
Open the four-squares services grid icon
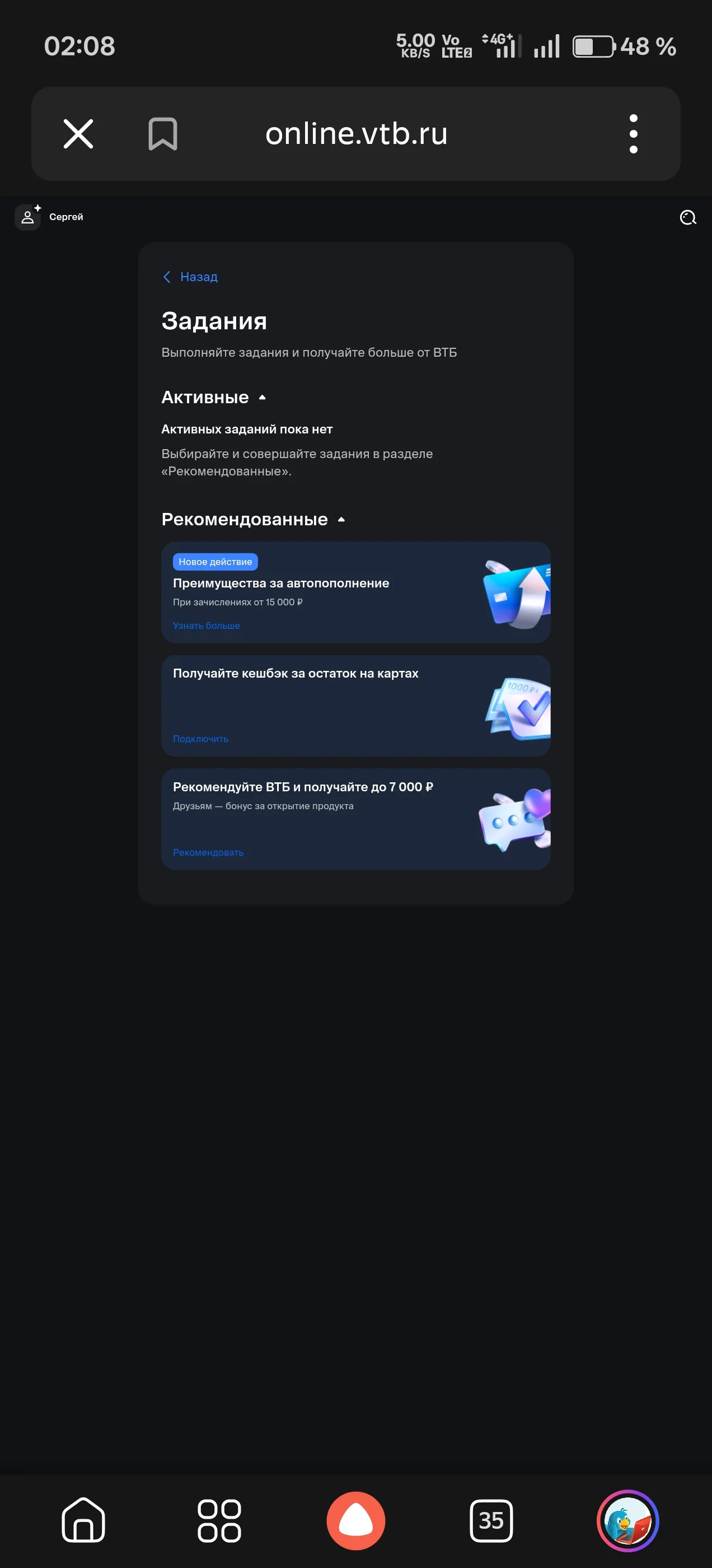click(x=219, y=1520)
